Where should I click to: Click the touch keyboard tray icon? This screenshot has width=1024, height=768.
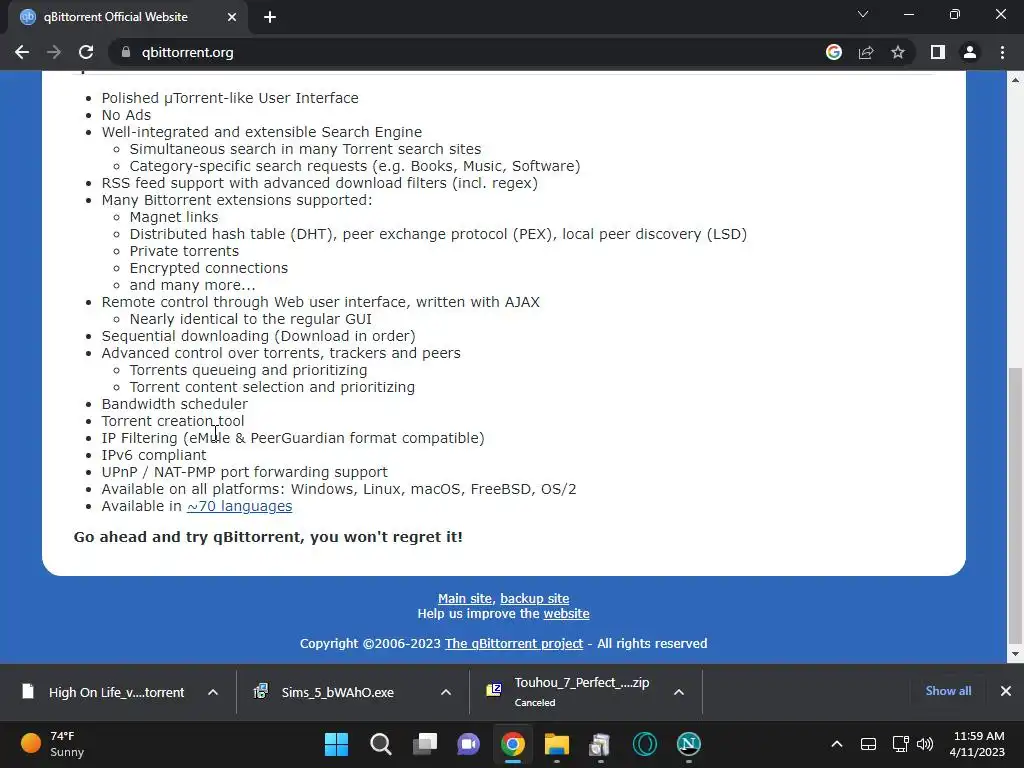coord(868,744)
